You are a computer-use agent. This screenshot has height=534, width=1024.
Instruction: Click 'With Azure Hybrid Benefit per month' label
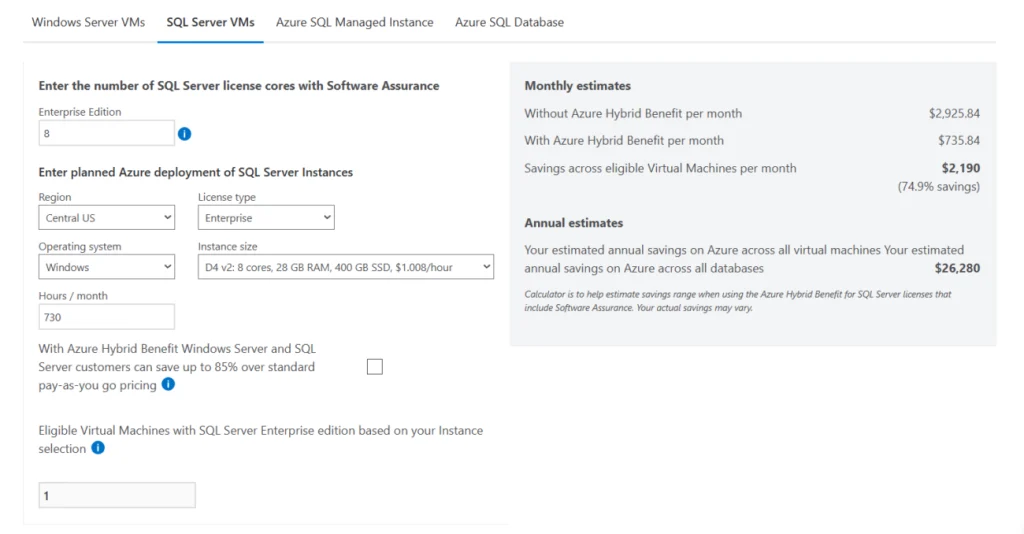tap(624, 140)
